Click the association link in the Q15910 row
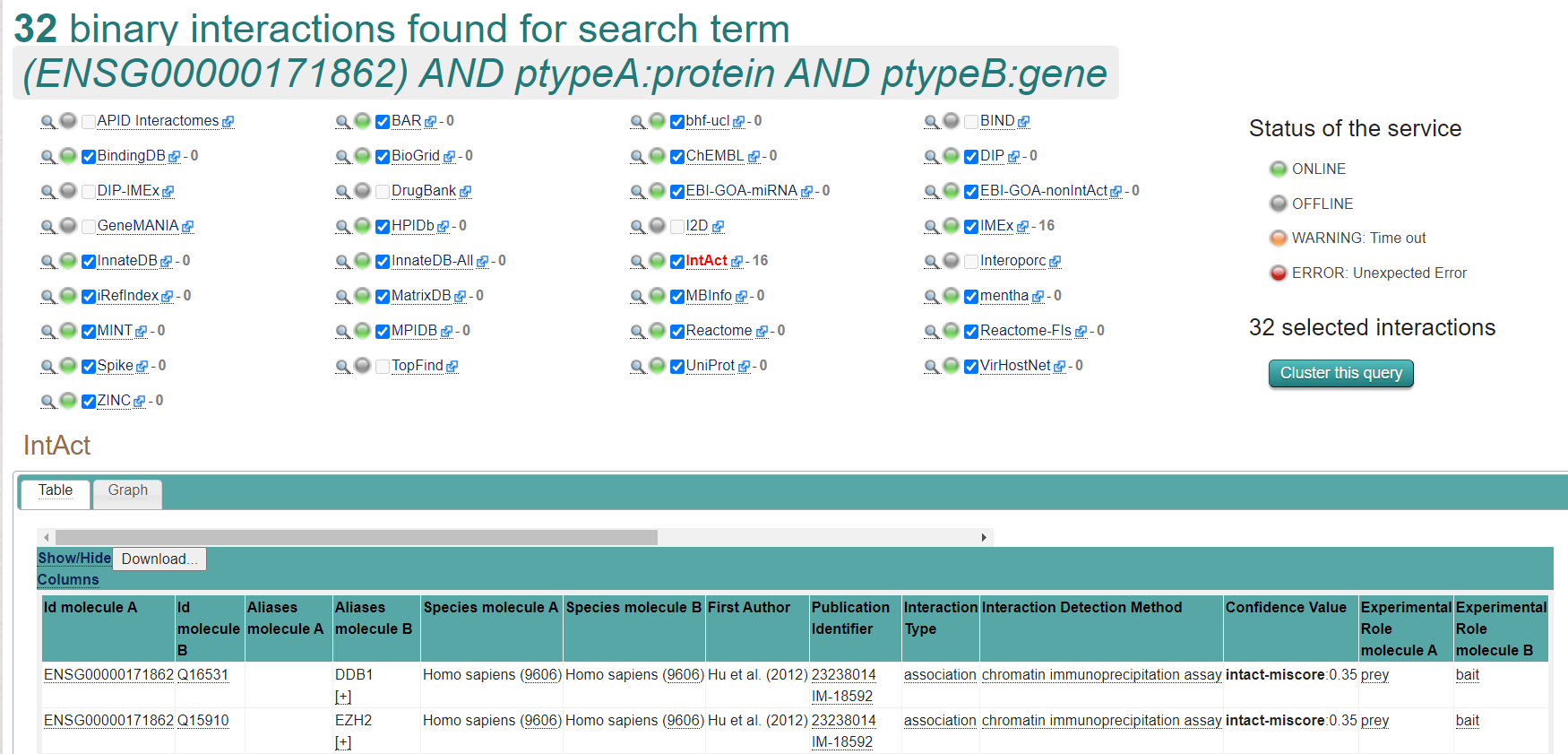This screenshot has height=754, width=1568. coord(940,720)
